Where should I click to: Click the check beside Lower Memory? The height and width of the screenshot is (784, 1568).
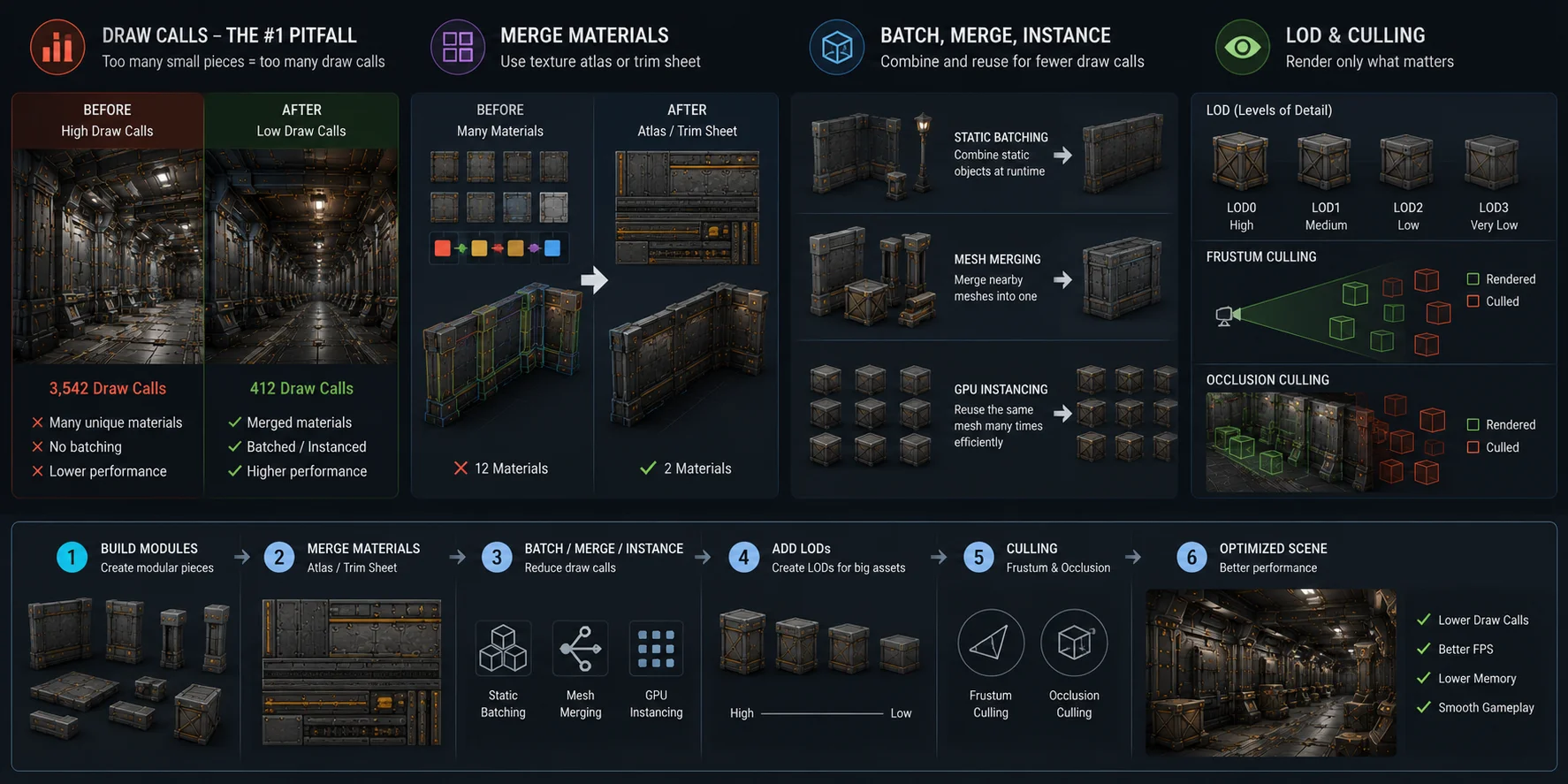tap(1423, 678)
